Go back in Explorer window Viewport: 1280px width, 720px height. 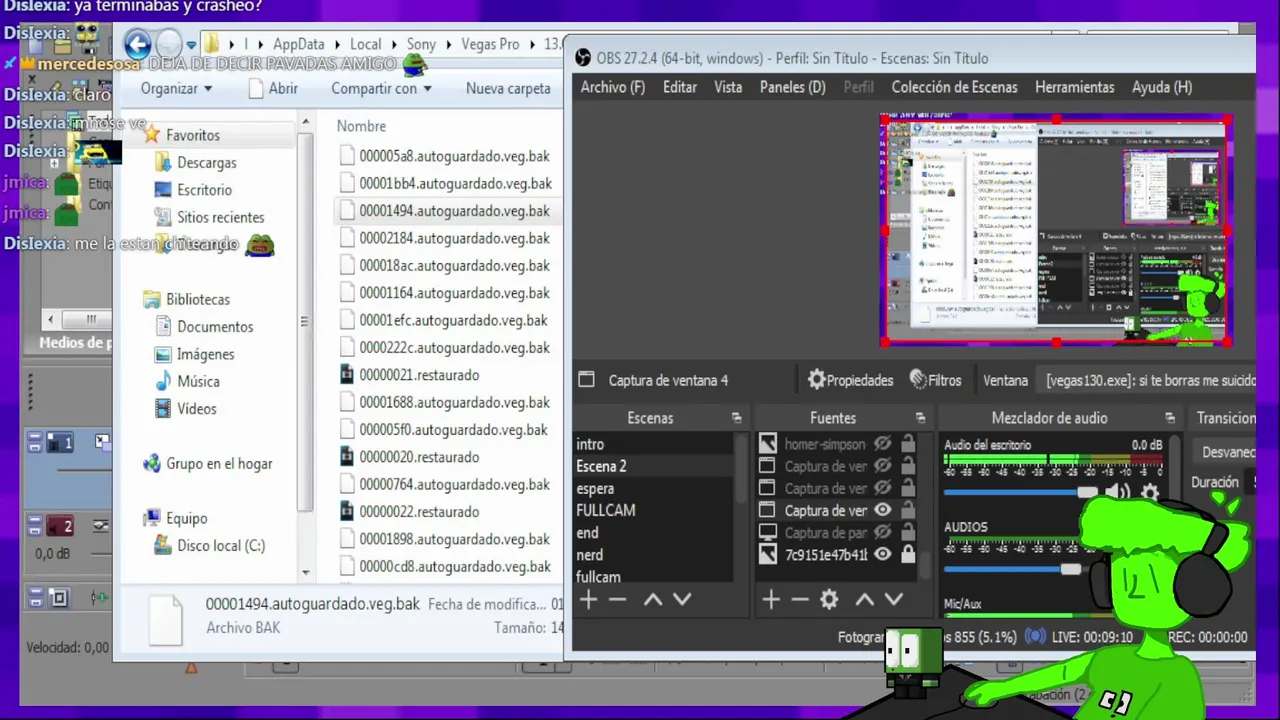click(138, 44)
